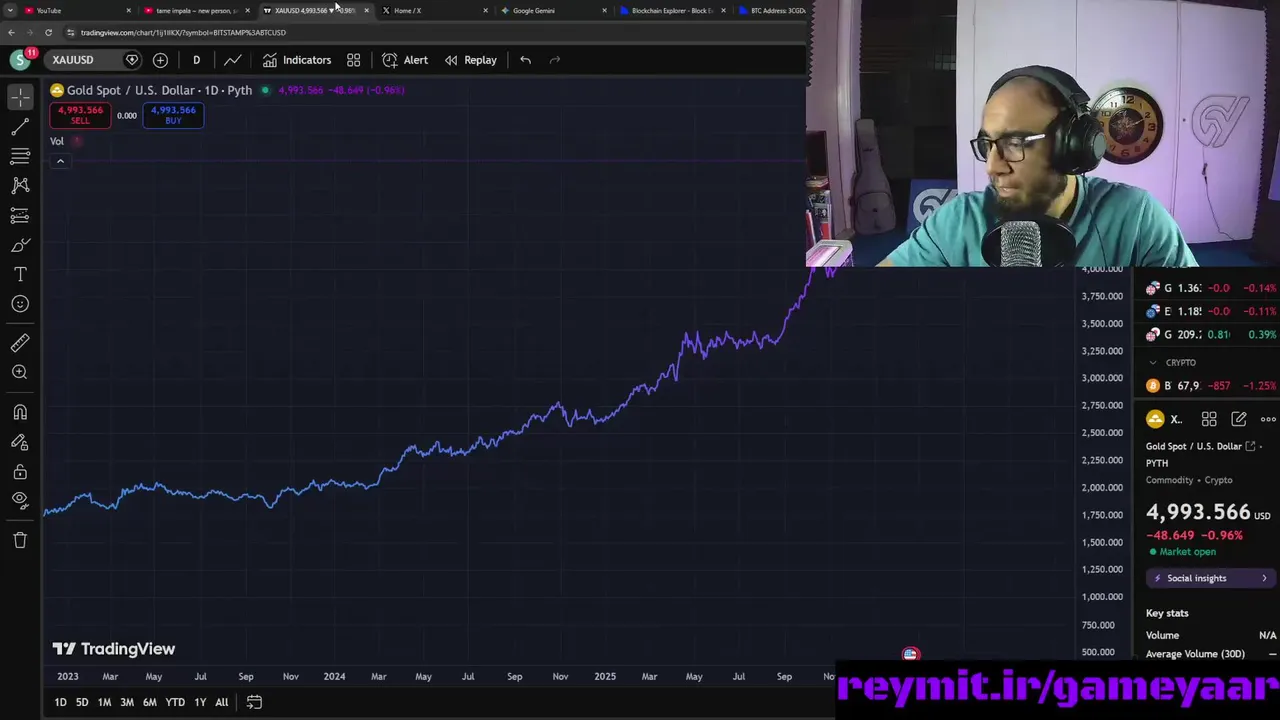Image resolution: width=1280 pixels, height=720 pixels.
Task: Select the 1D date range
Action: point(60,702)
